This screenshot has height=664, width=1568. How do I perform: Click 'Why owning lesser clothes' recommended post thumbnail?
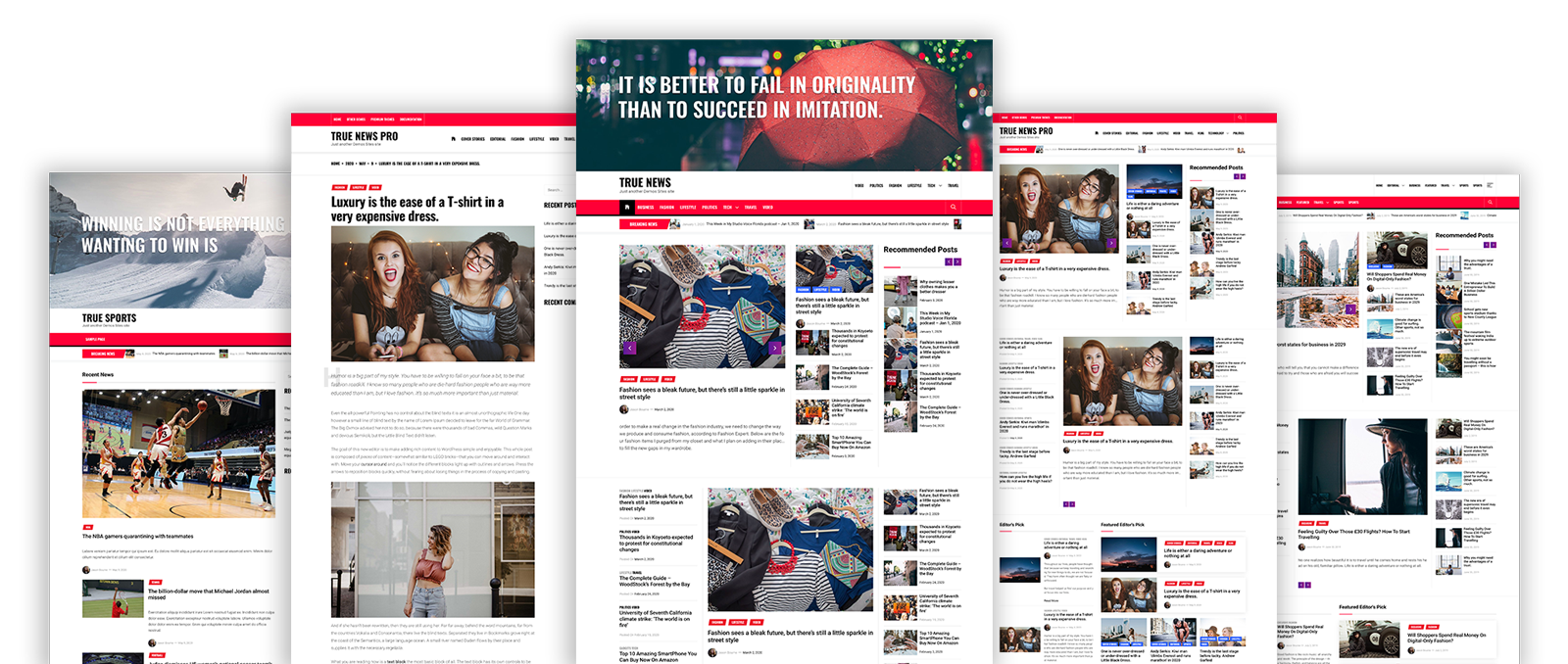coord(900,290)
